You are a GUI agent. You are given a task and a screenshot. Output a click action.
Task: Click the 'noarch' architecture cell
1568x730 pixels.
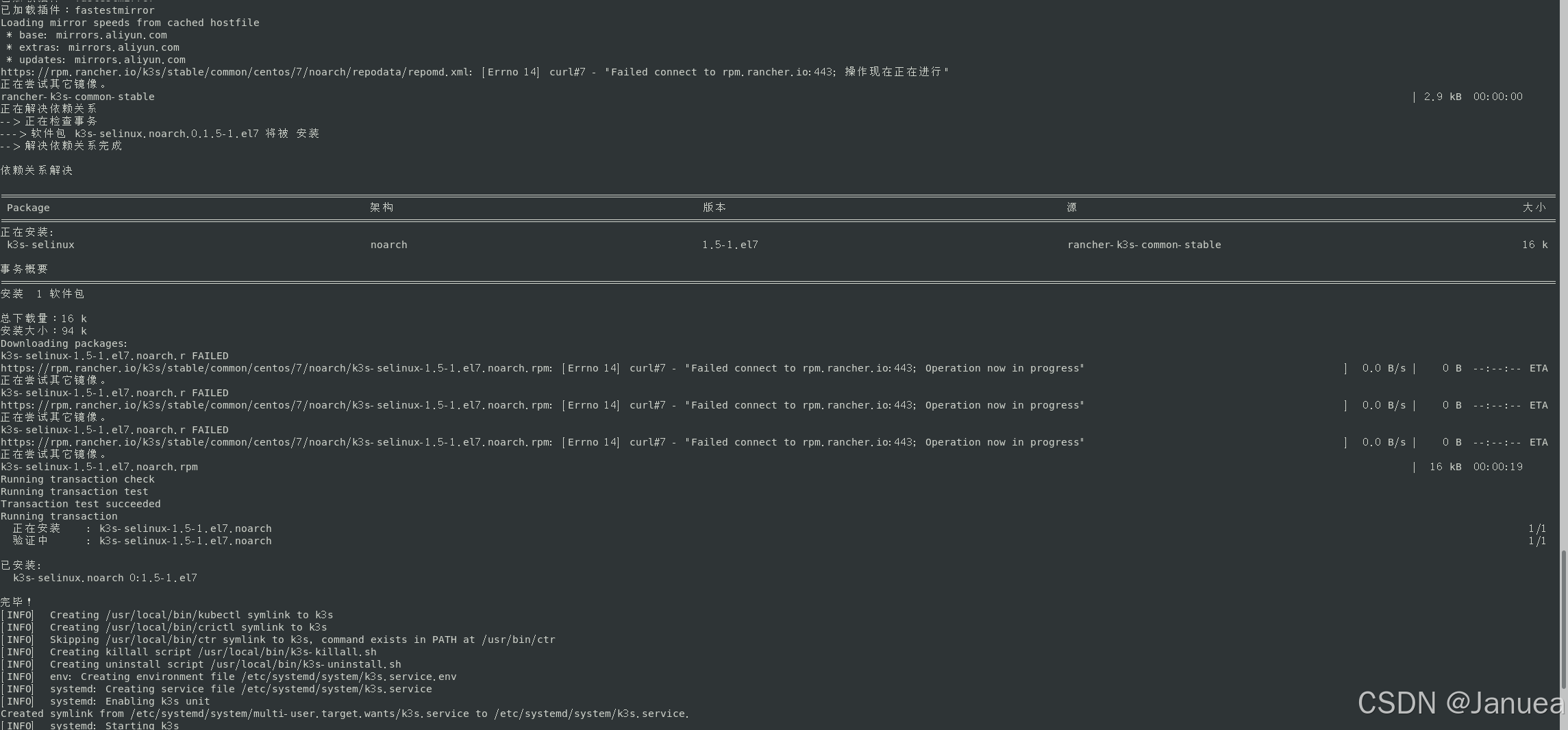pyautogui.click(x=388, y=245)
